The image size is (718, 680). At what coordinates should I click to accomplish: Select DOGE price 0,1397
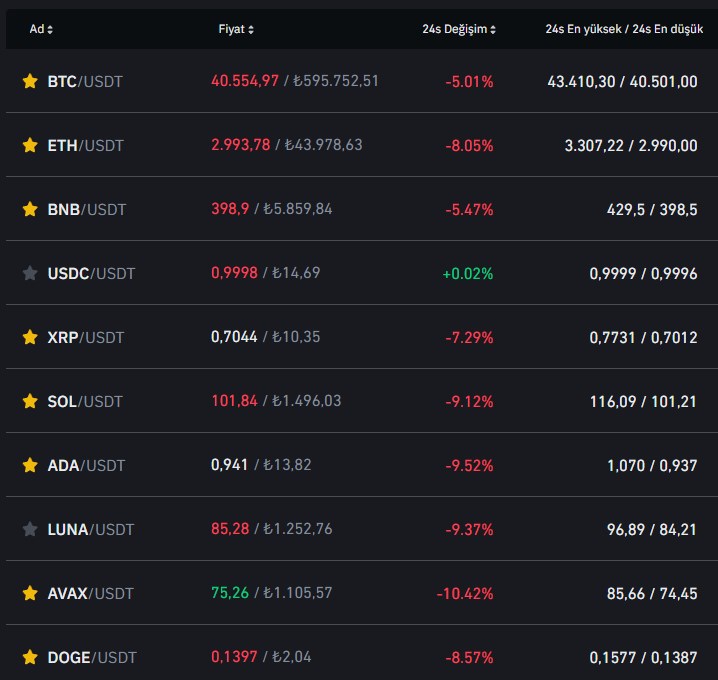click(234, 657)
